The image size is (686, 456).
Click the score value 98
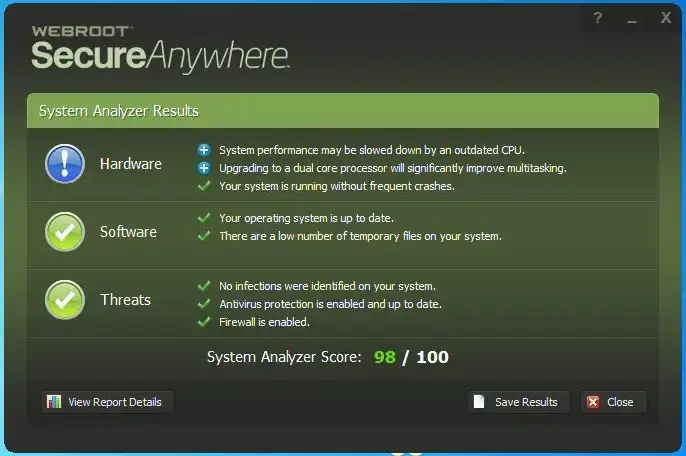click(x=385, y=357)
